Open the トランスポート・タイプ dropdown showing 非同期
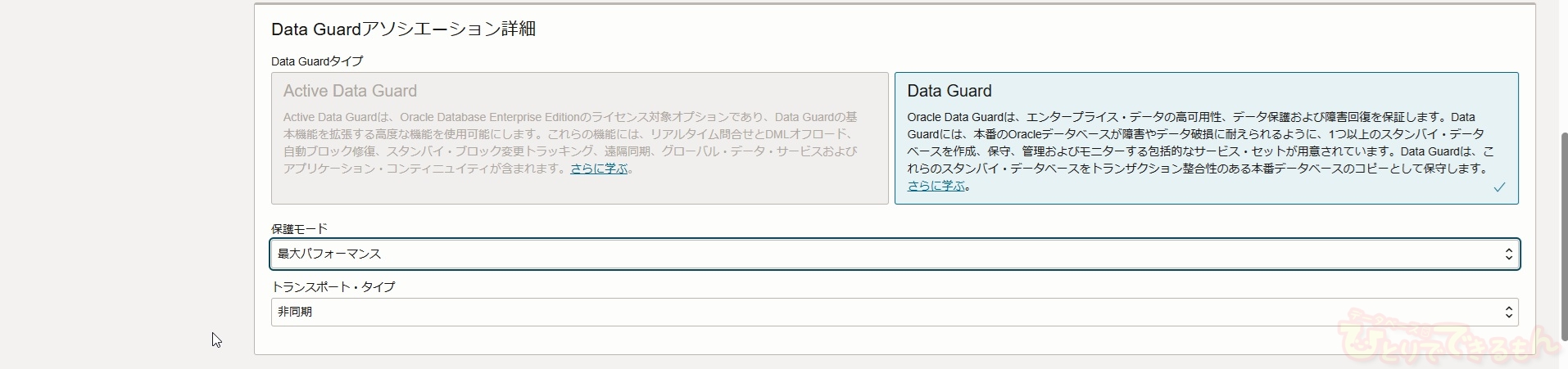Viewport: 1568px width, 369px height. click(x=895, y=313)
